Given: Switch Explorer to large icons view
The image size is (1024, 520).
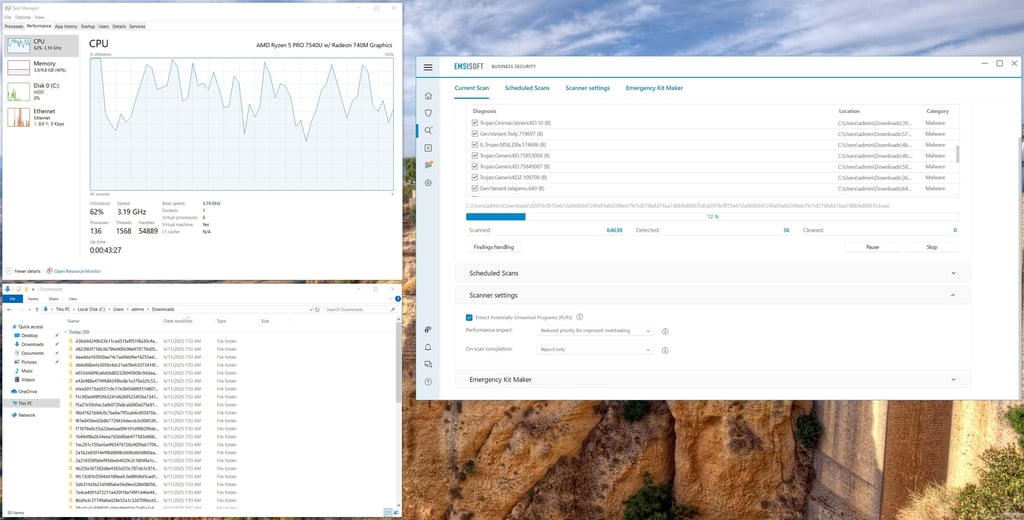Looking at the screenshot, I should (396, 513).
